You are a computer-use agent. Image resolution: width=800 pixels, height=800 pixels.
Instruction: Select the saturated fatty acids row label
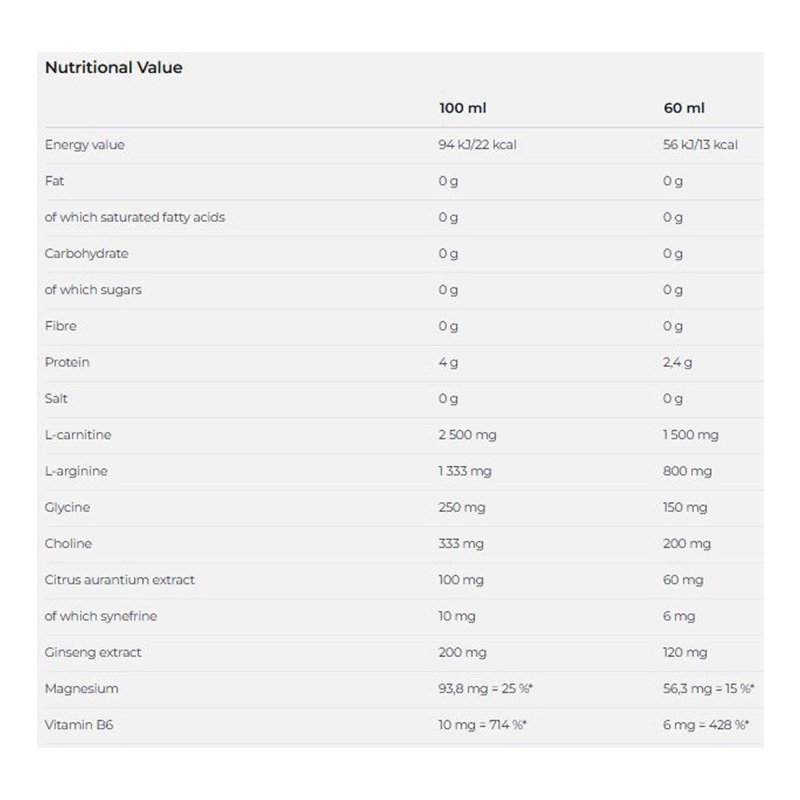135,217
